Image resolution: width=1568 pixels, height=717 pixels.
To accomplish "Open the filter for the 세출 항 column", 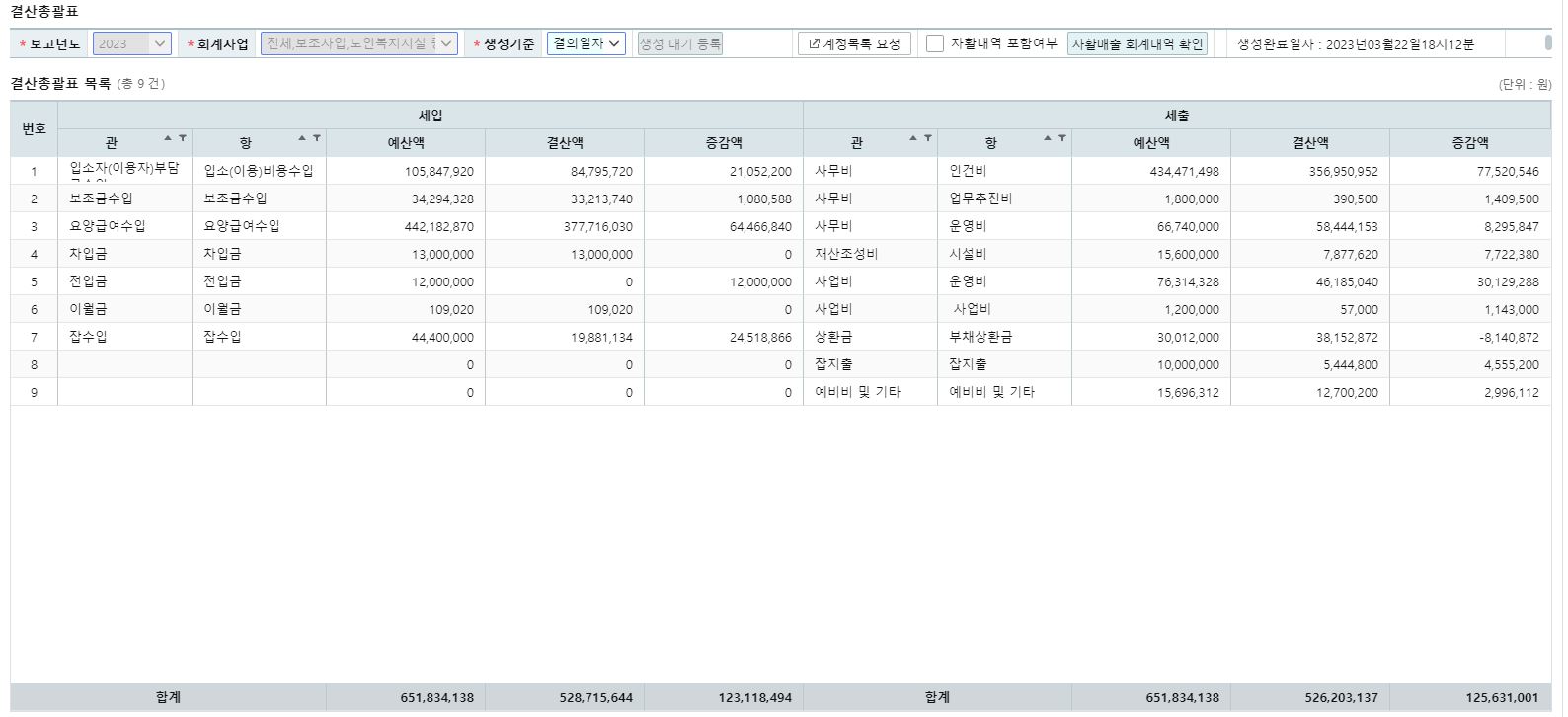I will point(1061,138).
